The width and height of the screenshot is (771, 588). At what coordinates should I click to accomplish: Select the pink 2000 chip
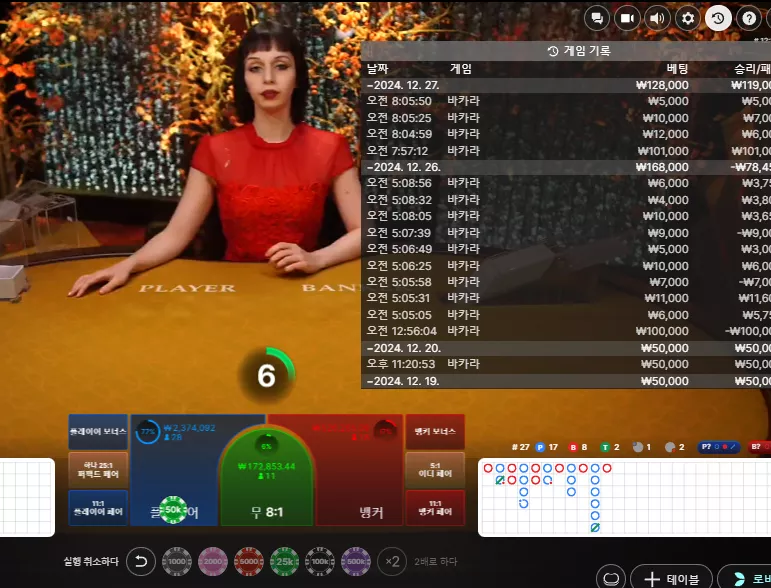pos(213,561)
